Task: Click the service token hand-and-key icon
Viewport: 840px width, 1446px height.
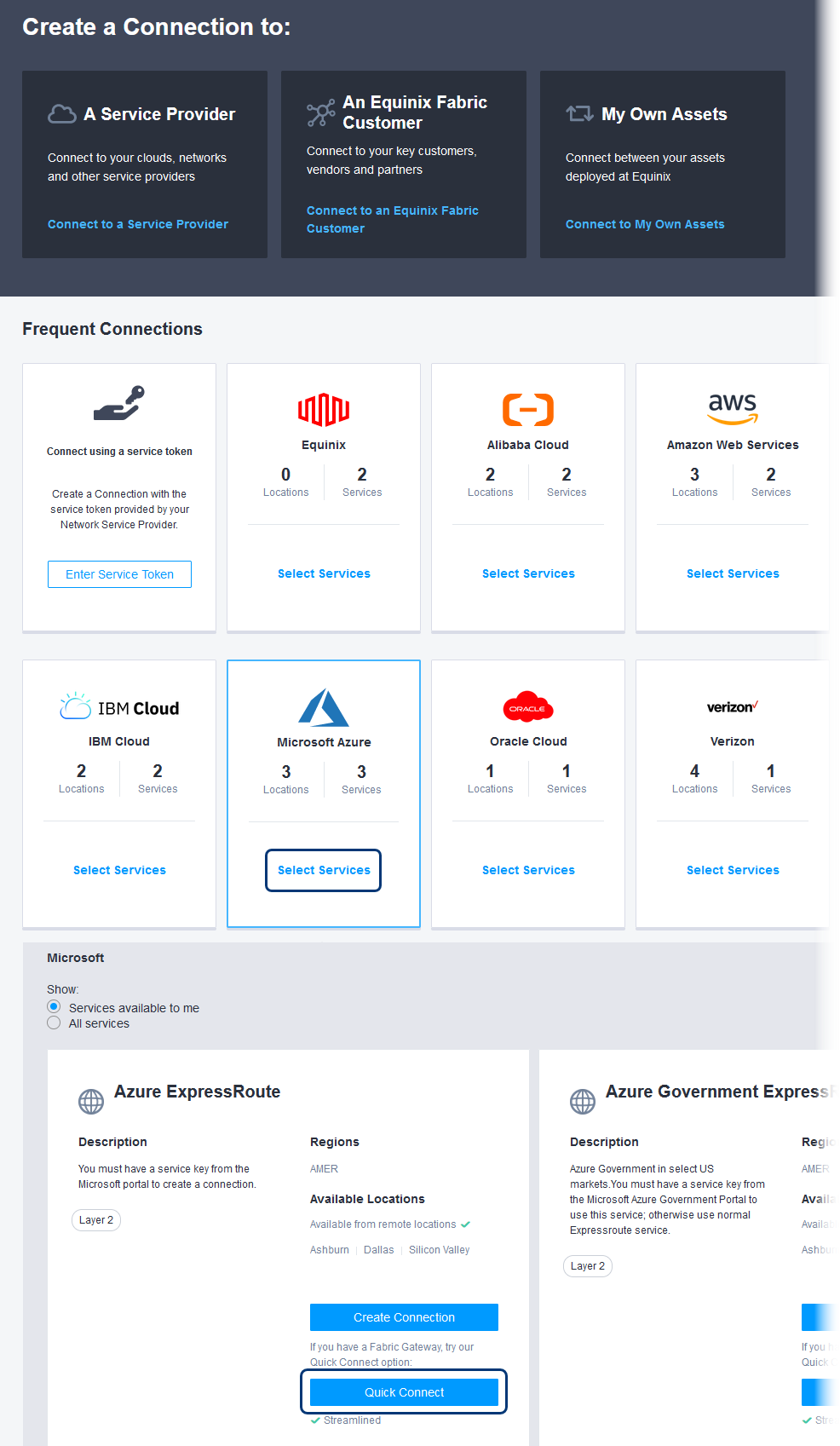Action: (x=119, y=404)
